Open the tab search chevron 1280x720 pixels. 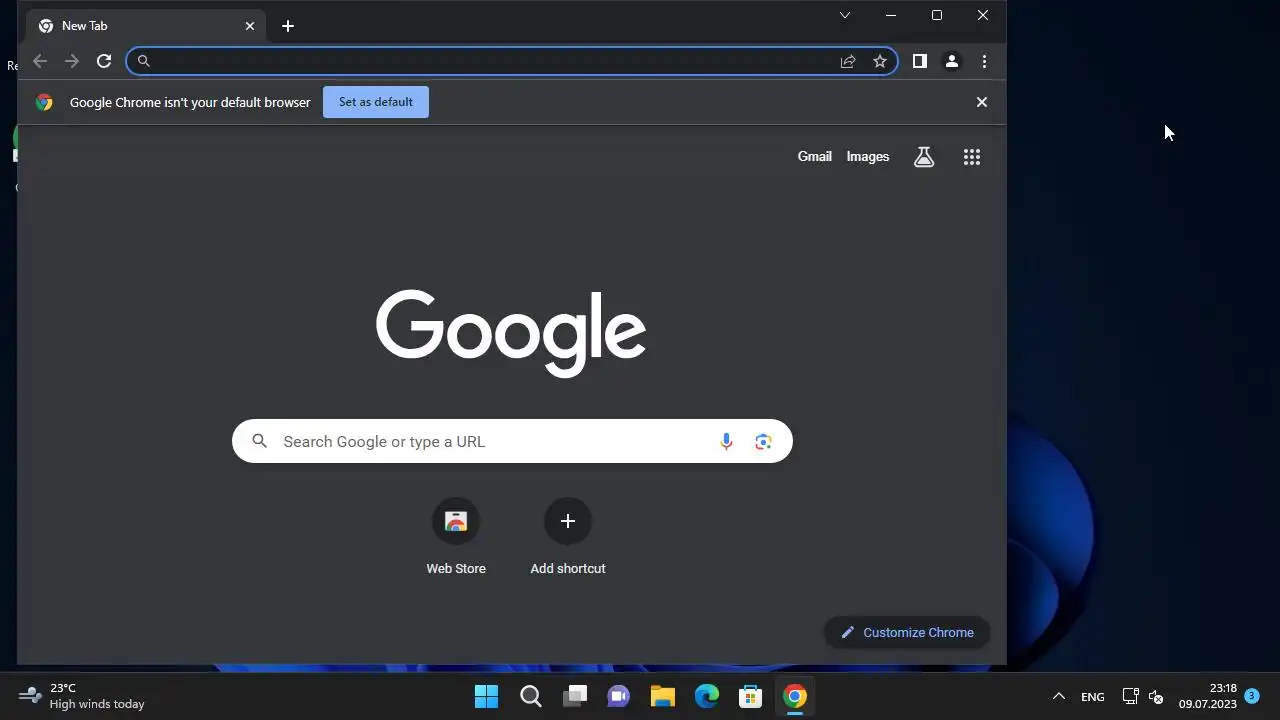(x=845, y=15)
